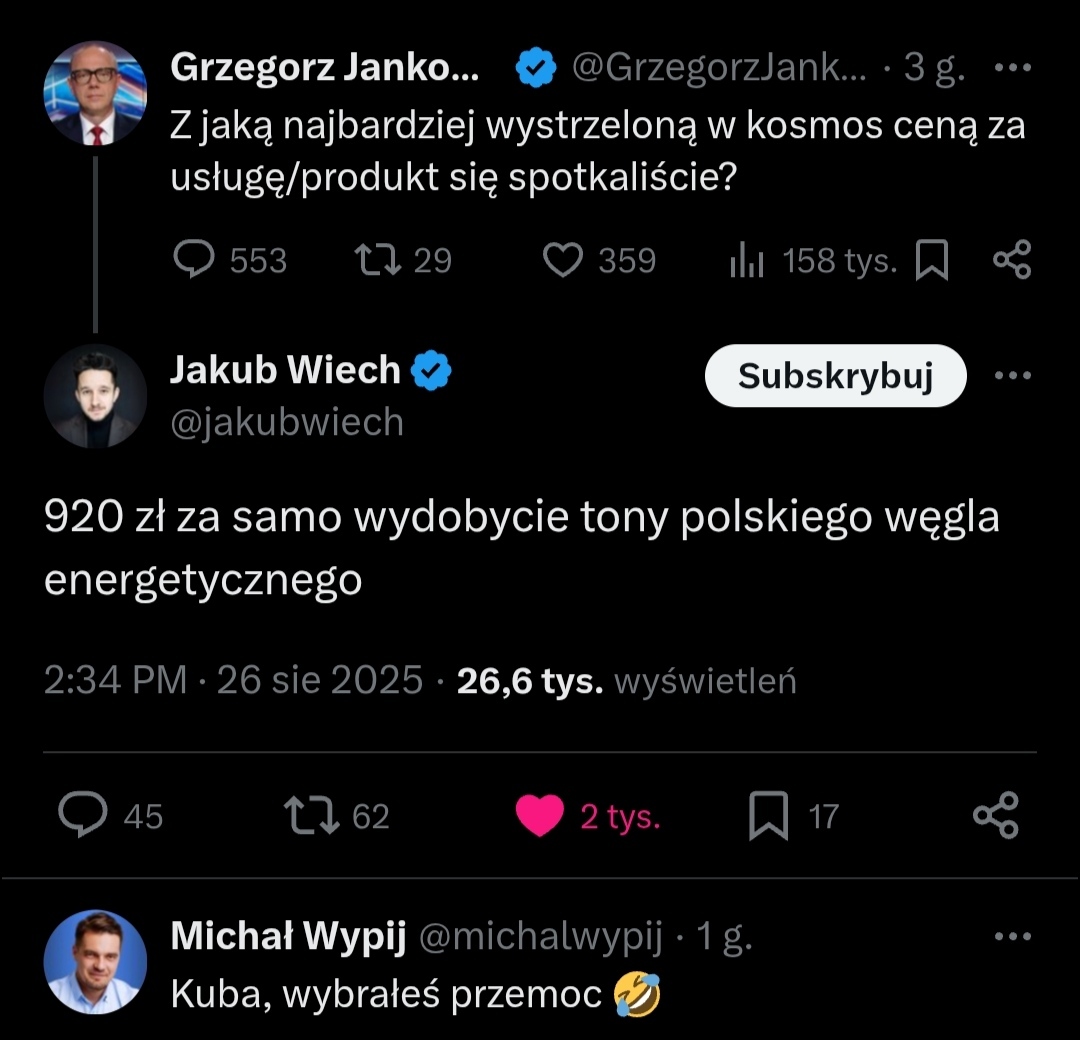Open Michał Wypij's avatar photo
The width and height of the screenshot is (1080, 1040).
(x=95, y=962)
